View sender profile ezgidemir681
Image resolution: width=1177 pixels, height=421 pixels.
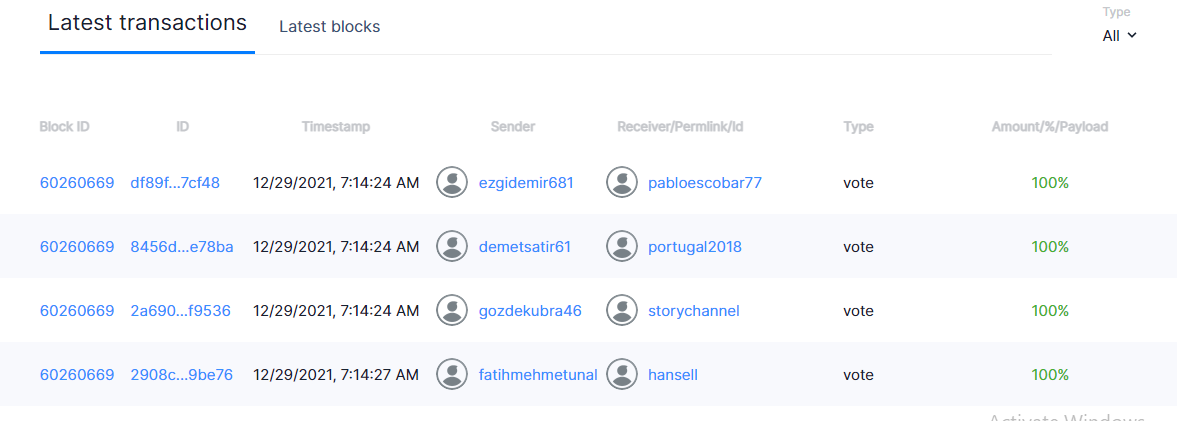(x=526, y=183)
